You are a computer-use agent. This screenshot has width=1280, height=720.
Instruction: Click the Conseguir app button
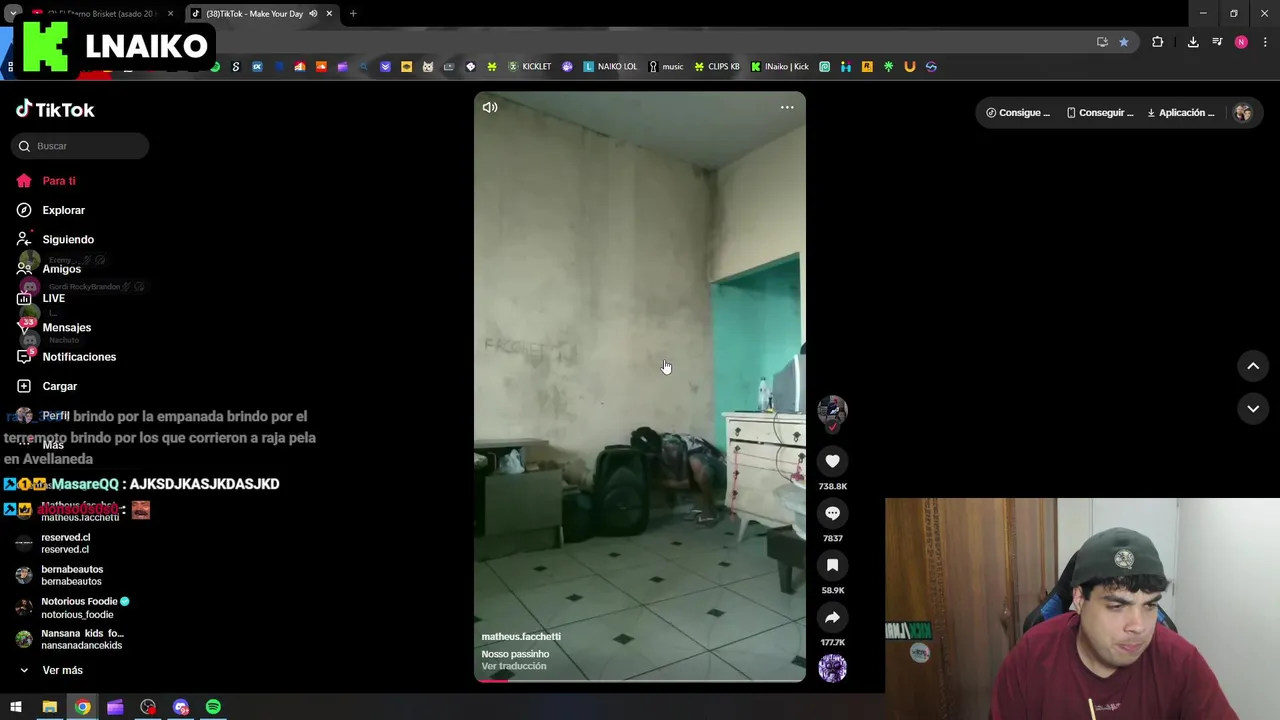pos(1100,113)
